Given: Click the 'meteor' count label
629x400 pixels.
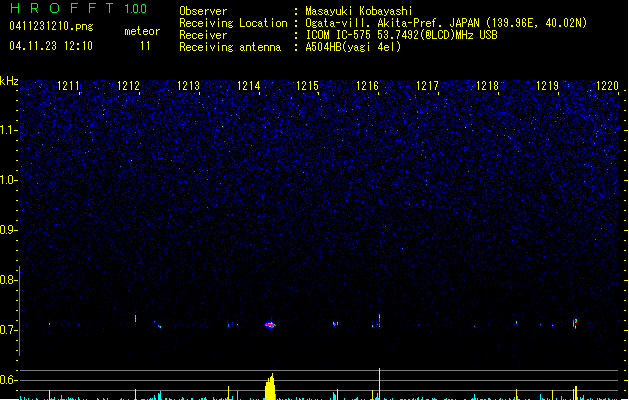Looking at the screenshot, I should coord(142,31).
